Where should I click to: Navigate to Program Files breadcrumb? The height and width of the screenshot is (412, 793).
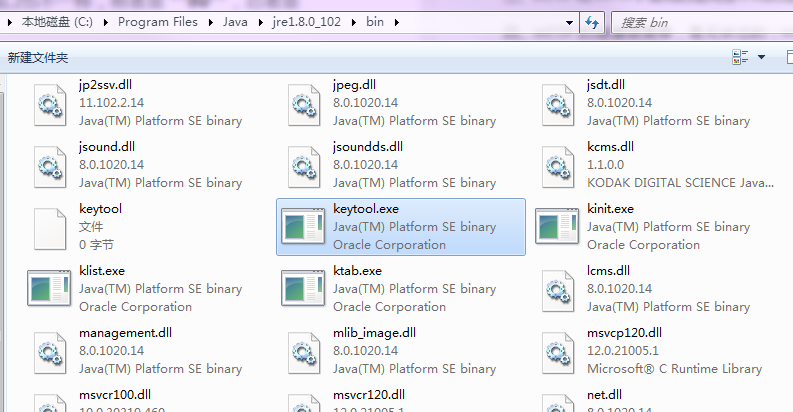[x=158, y=22]
